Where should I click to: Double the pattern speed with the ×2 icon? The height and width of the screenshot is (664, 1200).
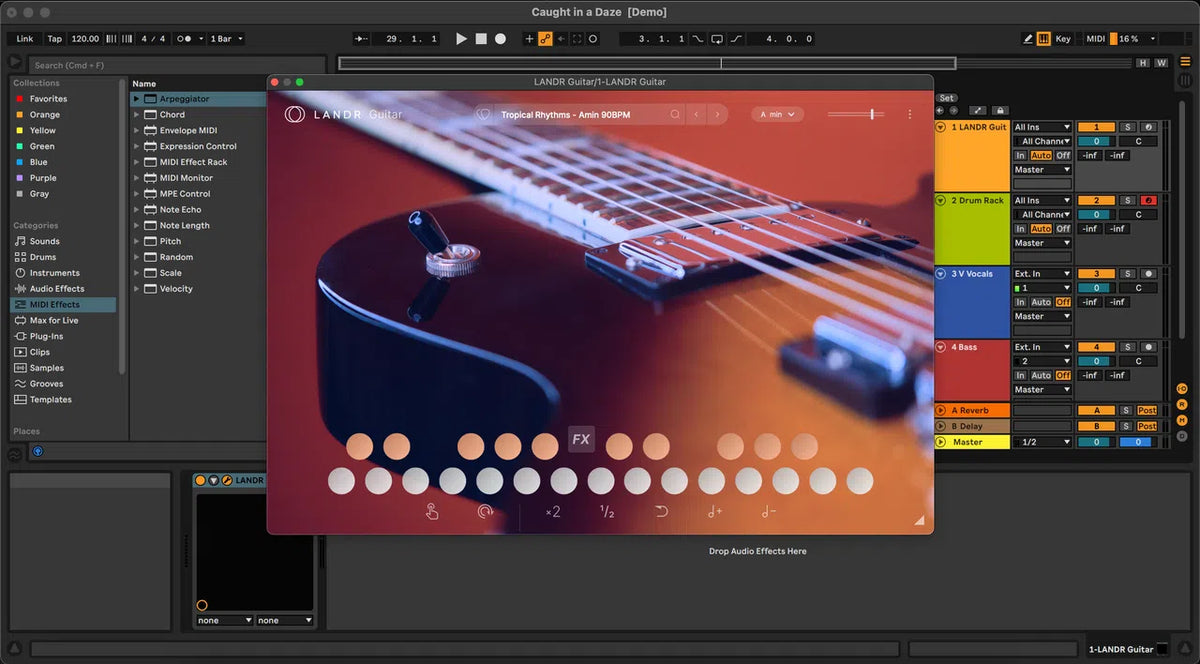(x=552, y=512)
